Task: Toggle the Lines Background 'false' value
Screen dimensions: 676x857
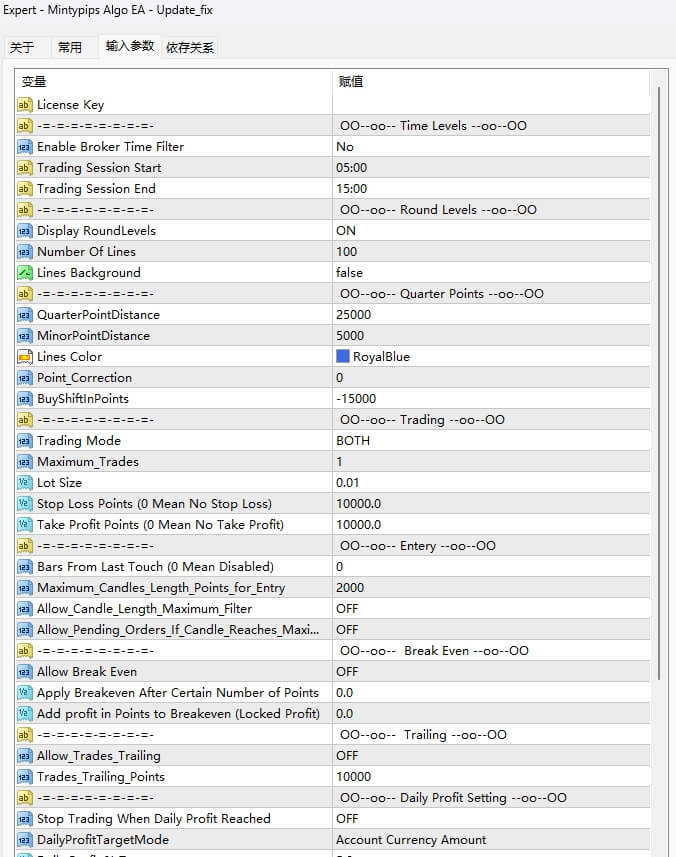Action: point(491,273)
